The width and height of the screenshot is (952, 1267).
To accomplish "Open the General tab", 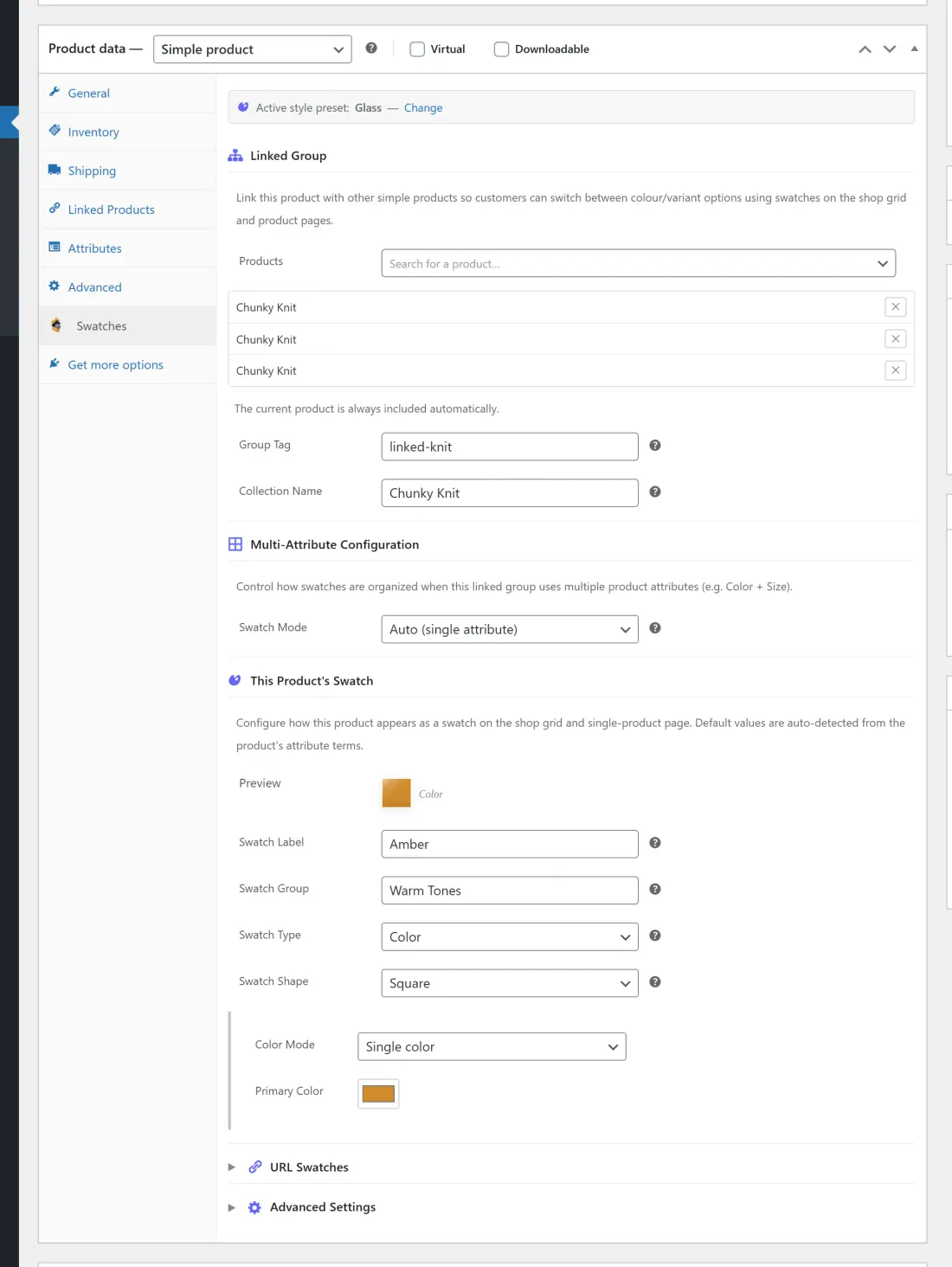I will (x=127, y=93).
